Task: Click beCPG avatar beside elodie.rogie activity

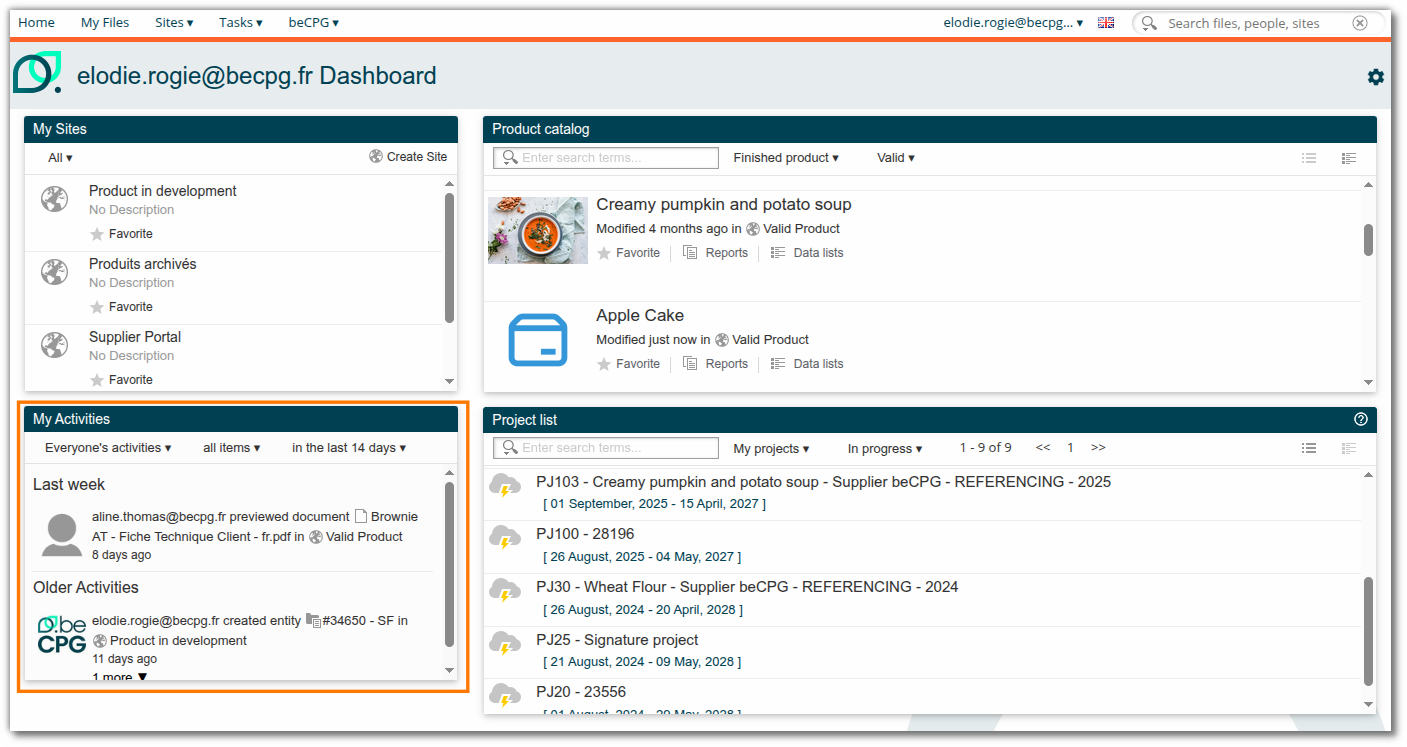Action: point(62,635)
